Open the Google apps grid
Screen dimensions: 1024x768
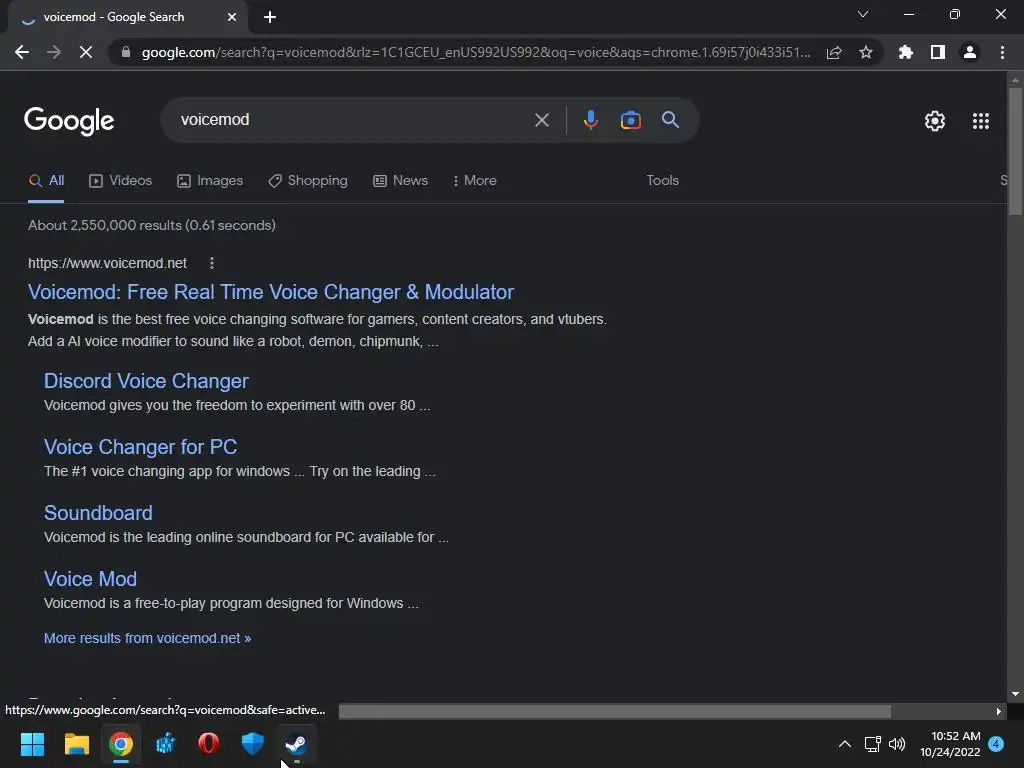(x=980, y=121)
